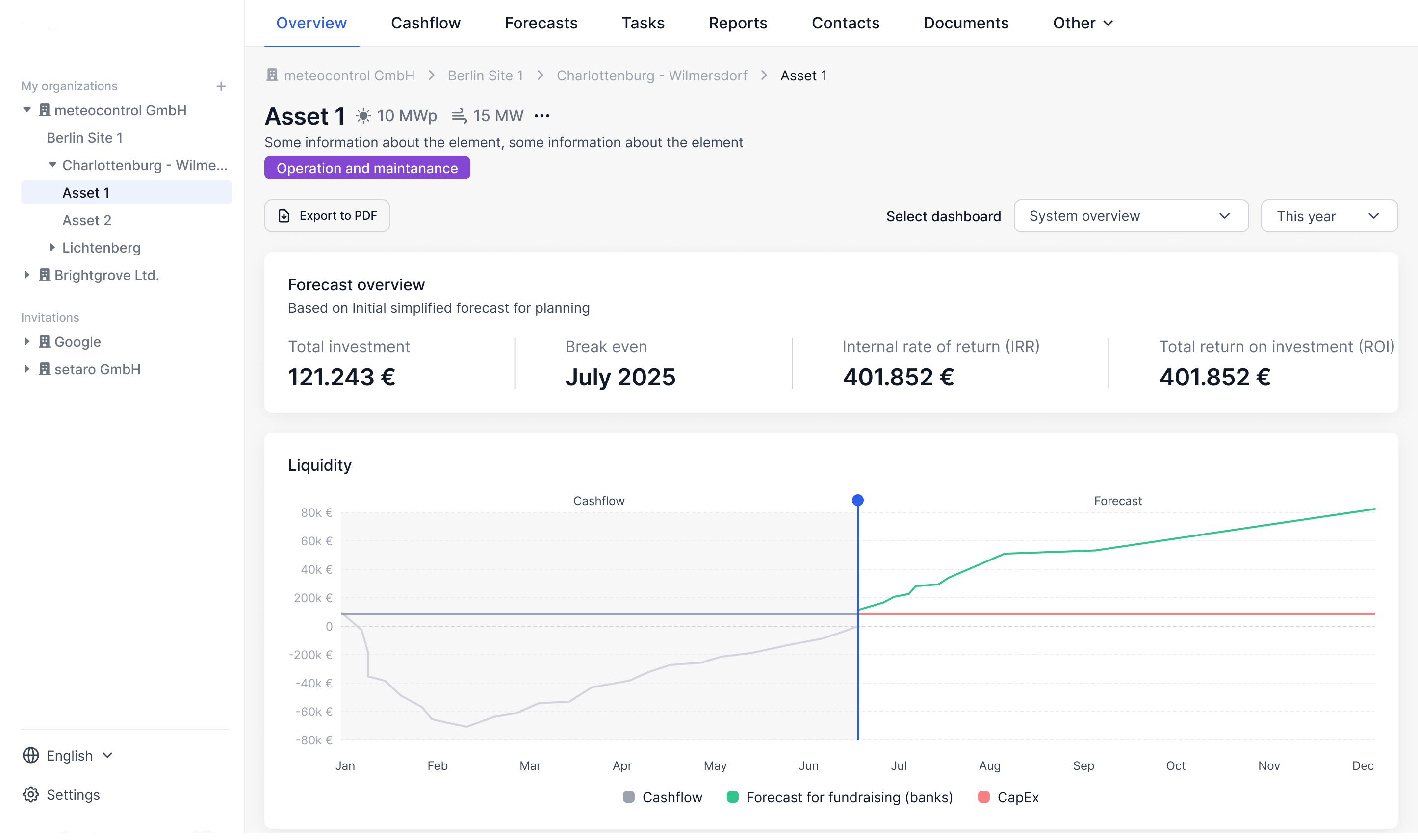This screenshot has height=840, width=1418.
Task: Click the plus icon to add an organization
Action: tap(221, 86)
